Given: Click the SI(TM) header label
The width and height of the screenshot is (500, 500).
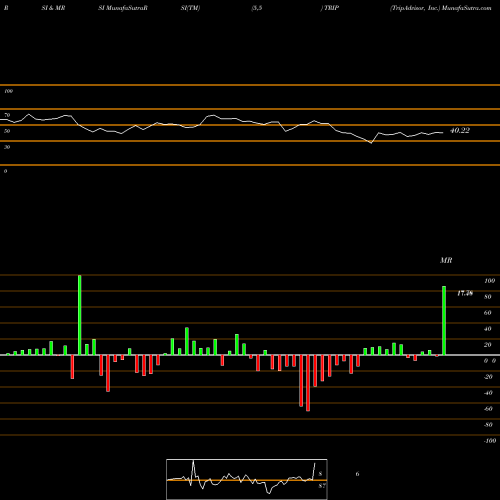Looking at the screenshot, I should pyautogui.click(x=190, y=8).
